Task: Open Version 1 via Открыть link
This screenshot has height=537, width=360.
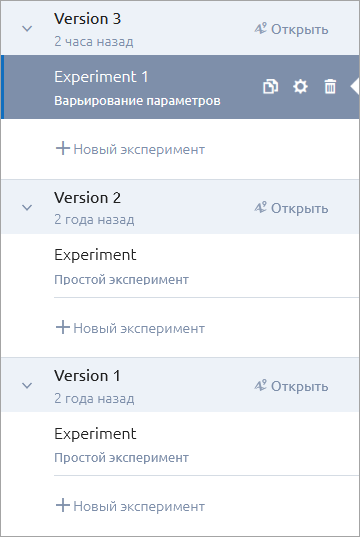Action: click(x=300, y=386)
